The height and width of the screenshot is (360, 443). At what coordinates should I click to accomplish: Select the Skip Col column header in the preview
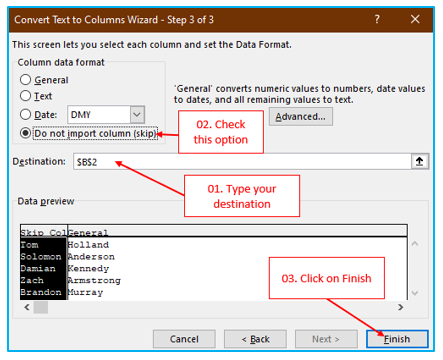(x=44, y=232)
